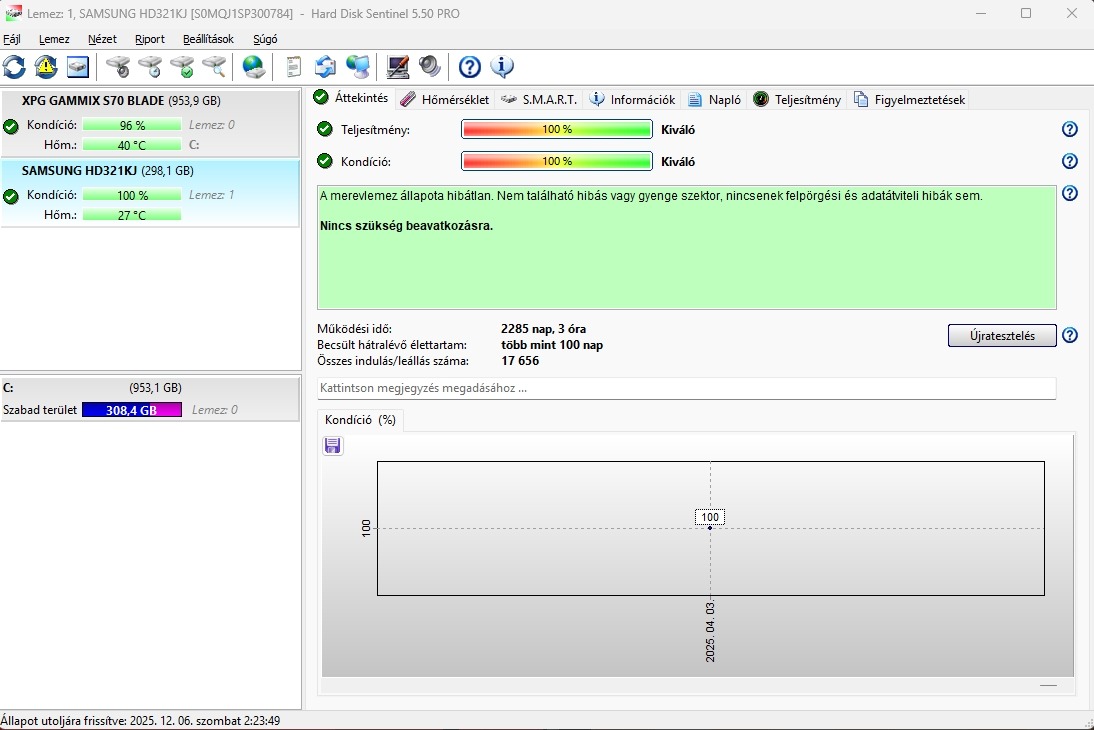Switch to the Hőmérséklet tab
1094x730 pixels.
click(x=445, y=99)
